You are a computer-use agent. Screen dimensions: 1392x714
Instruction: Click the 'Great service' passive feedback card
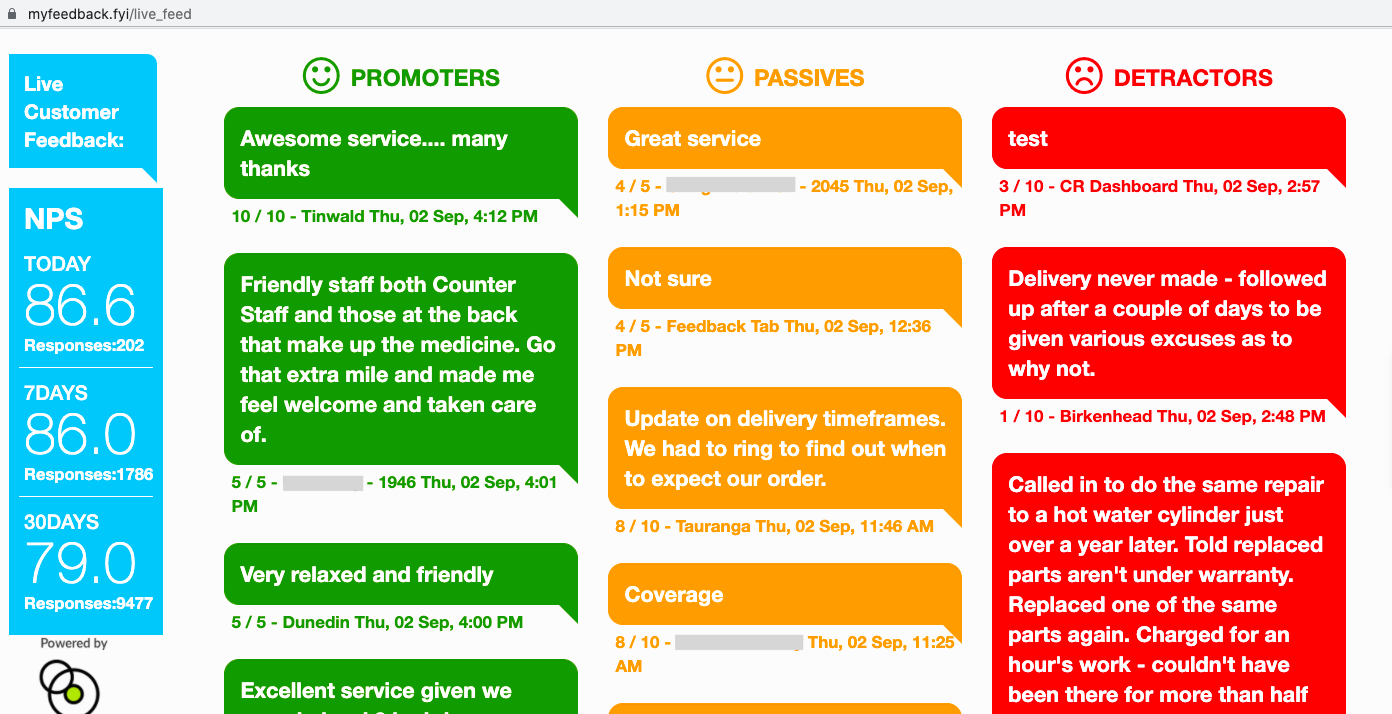785,138
